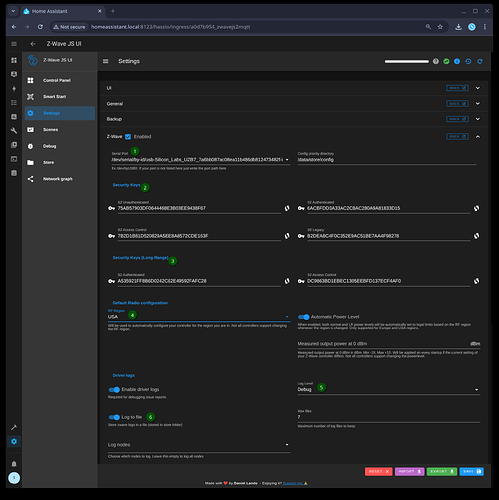Viewport: 499px width, 500px height.
Task: Click the restart history icon in header
Action: (468, 61)
